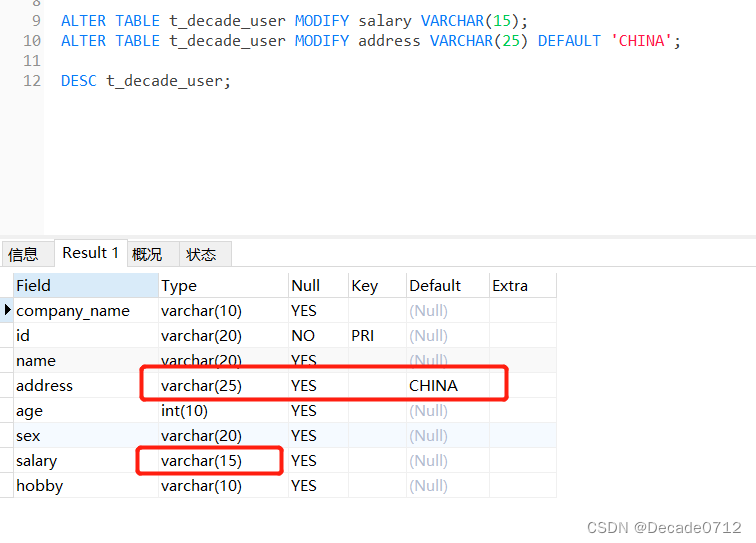Place cursor on the DESC t_decade_user statement
The width and height of the screenshot is (756, 543).
click(146, 81)
